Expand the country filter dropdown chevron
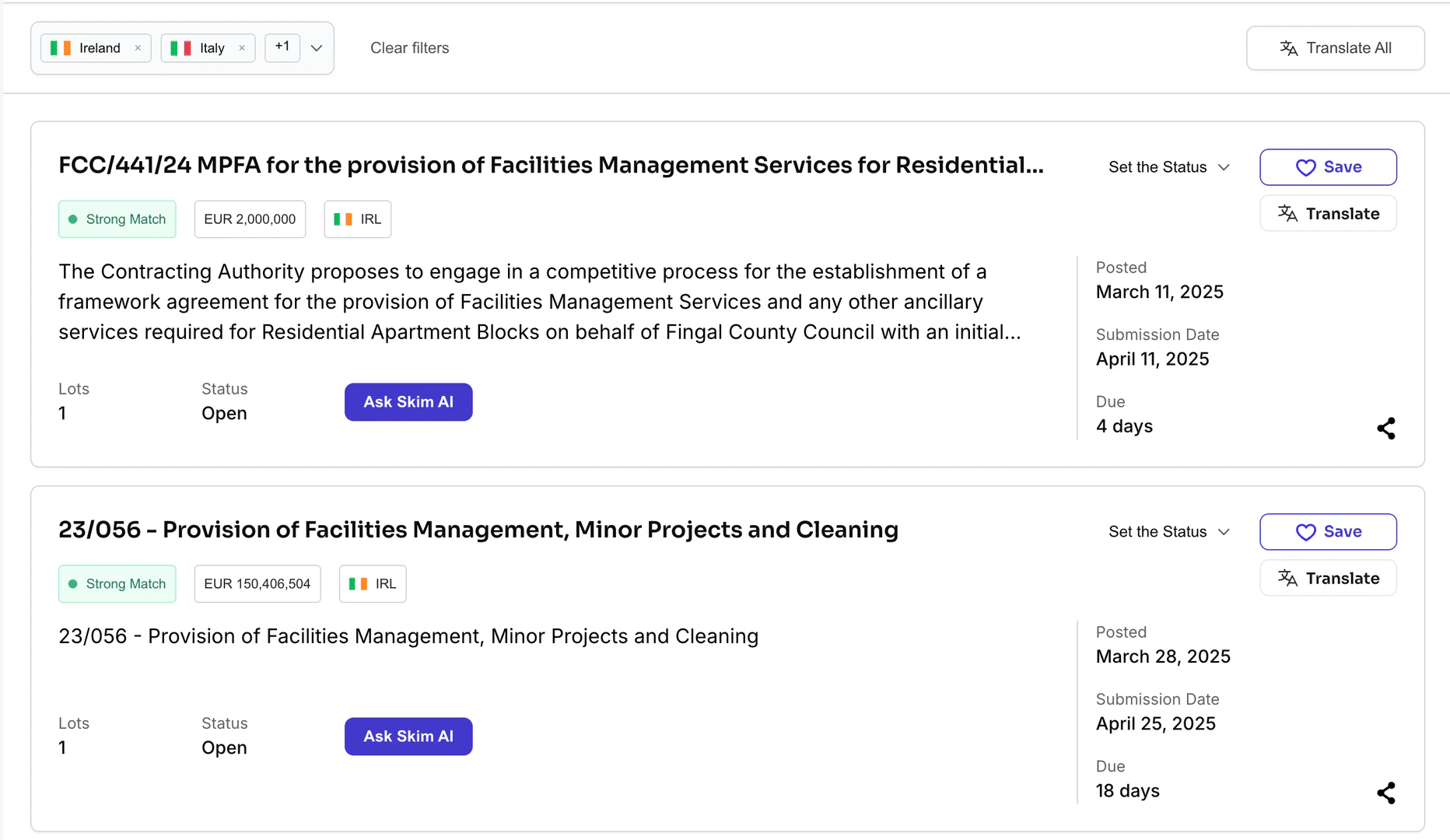Viewport: 1450px width, 840px height. click(x=317, y=48)
